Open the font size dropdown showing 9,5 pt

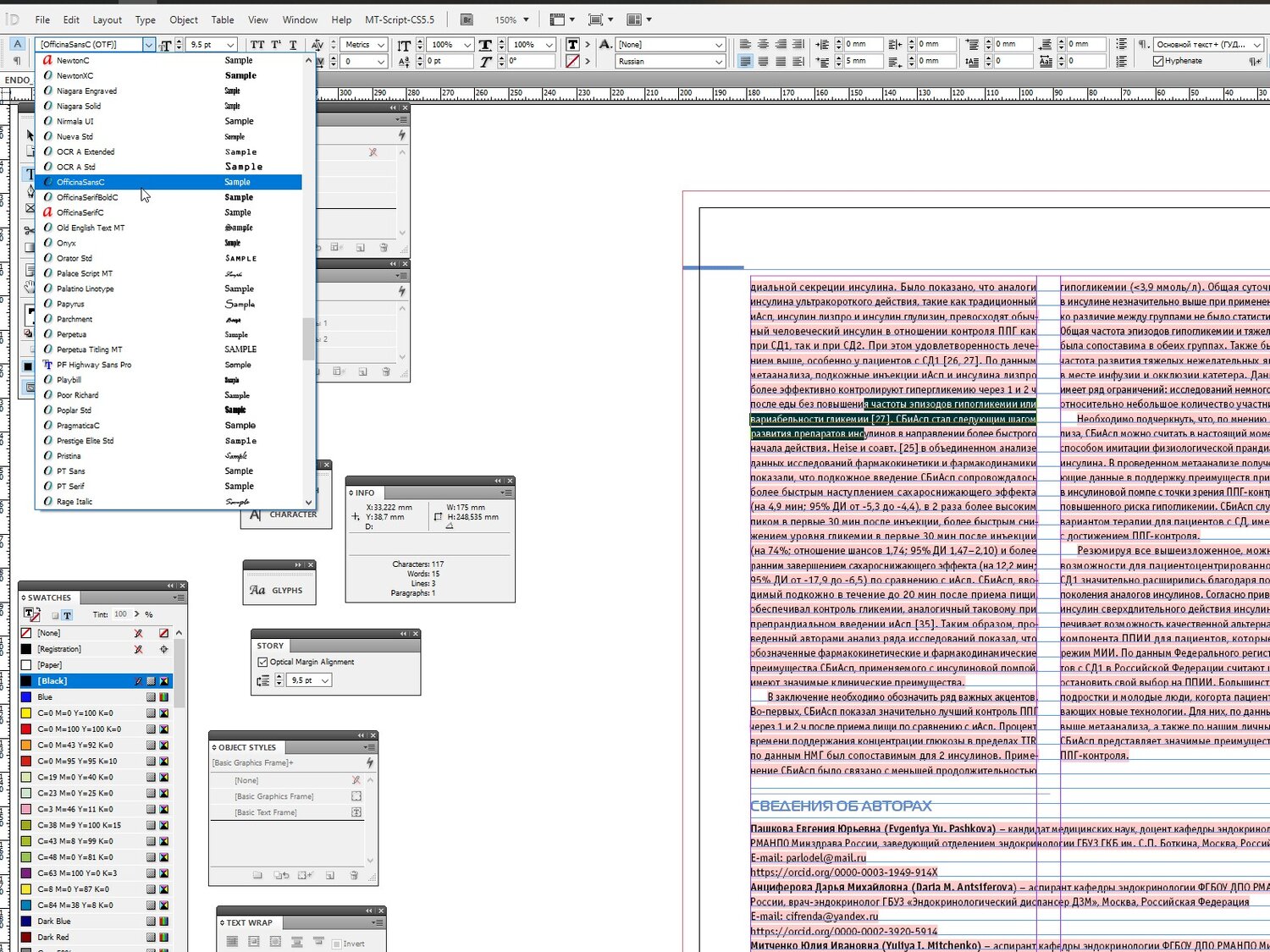[x=229, y=45]
